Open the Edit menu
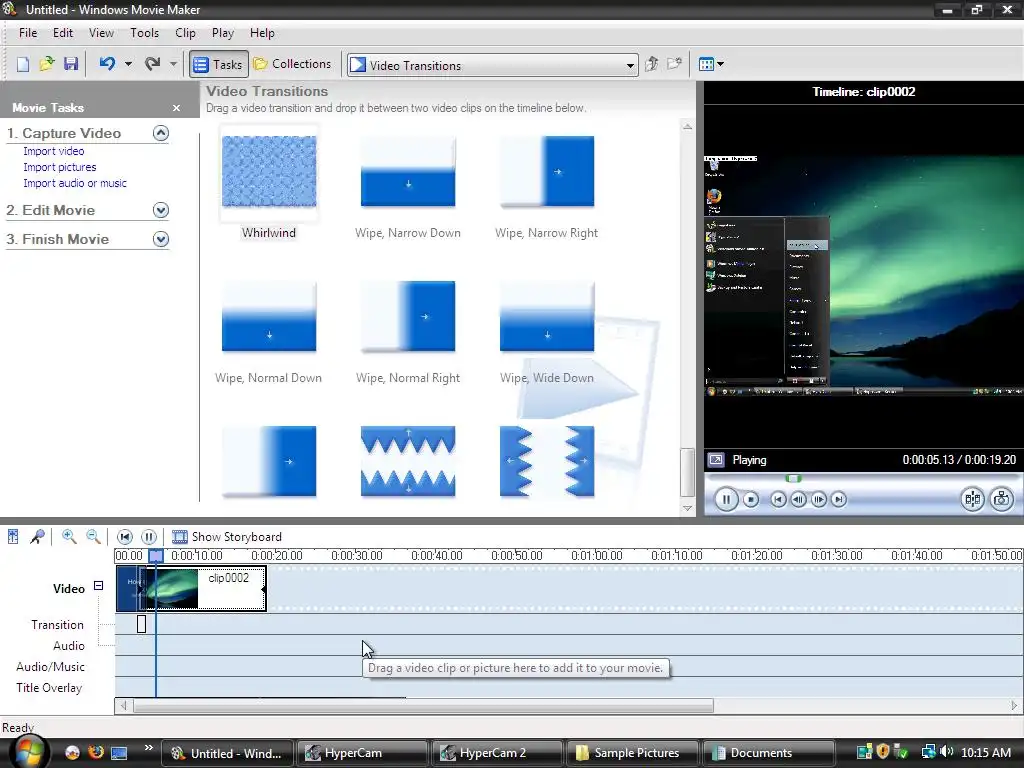The width and height of the screenshot is (1024, 768). pyautogui.click(x=63, y=33)
